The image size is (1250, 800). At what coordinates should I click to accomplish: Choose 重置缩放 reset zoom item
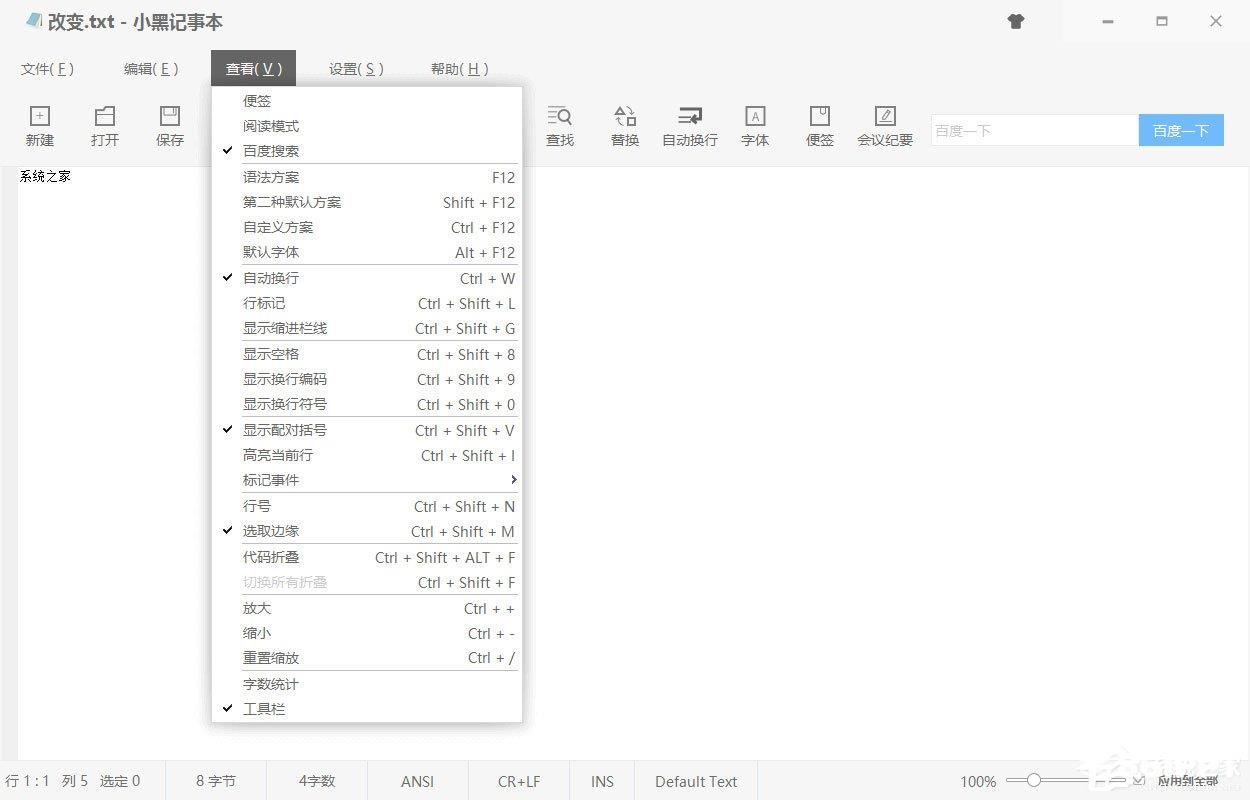pos(367,658)
